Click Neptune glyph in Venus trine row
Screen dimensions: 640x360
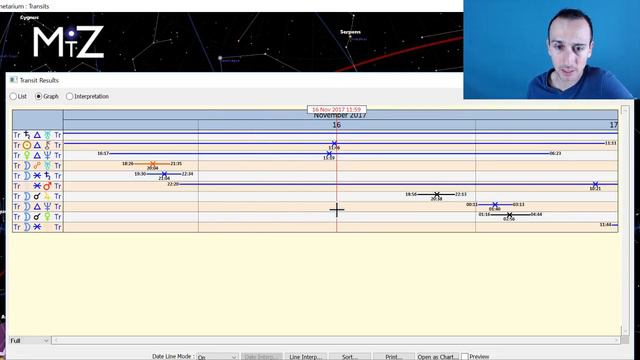pos(47,155)
